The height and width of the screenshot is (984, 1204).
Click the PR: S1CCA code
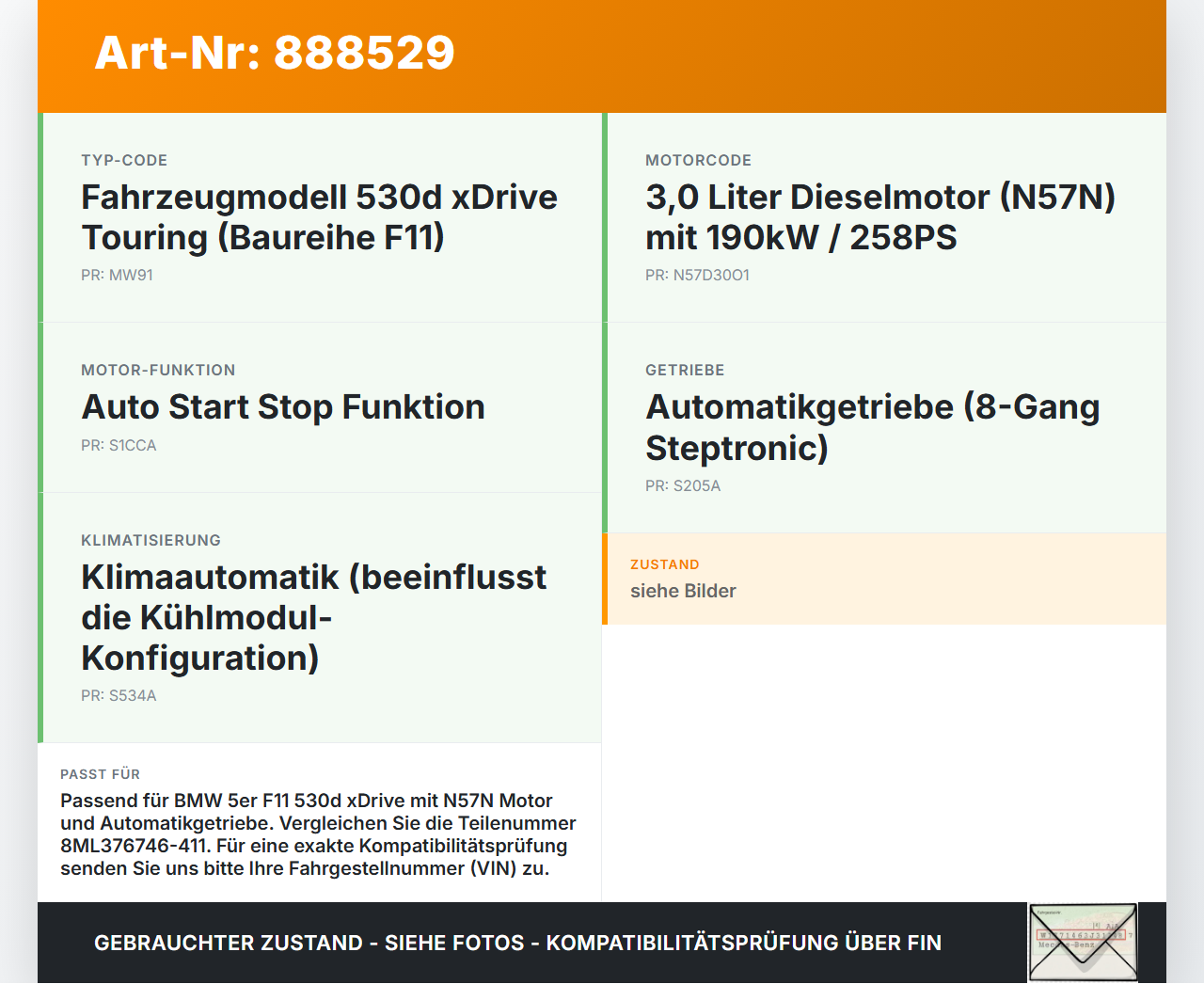119,446
